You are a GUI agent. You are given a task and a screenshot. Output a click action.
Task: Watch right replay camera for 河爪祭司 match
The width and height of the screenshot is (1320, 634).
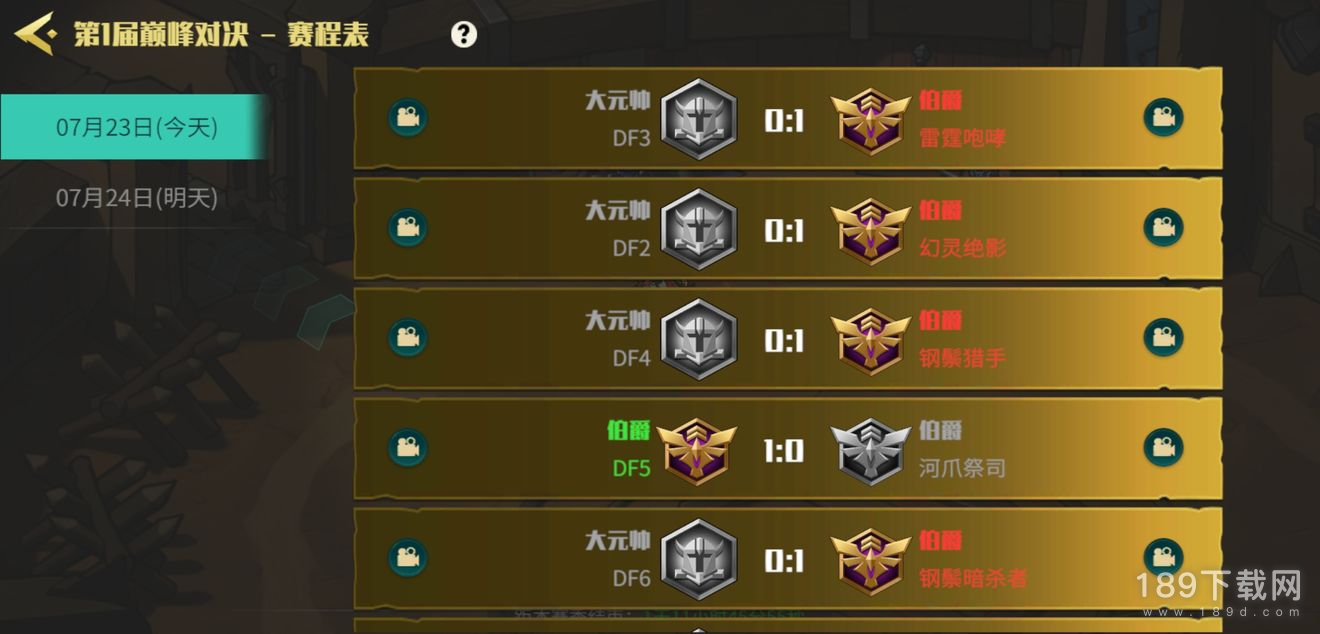click(1163, 448)
